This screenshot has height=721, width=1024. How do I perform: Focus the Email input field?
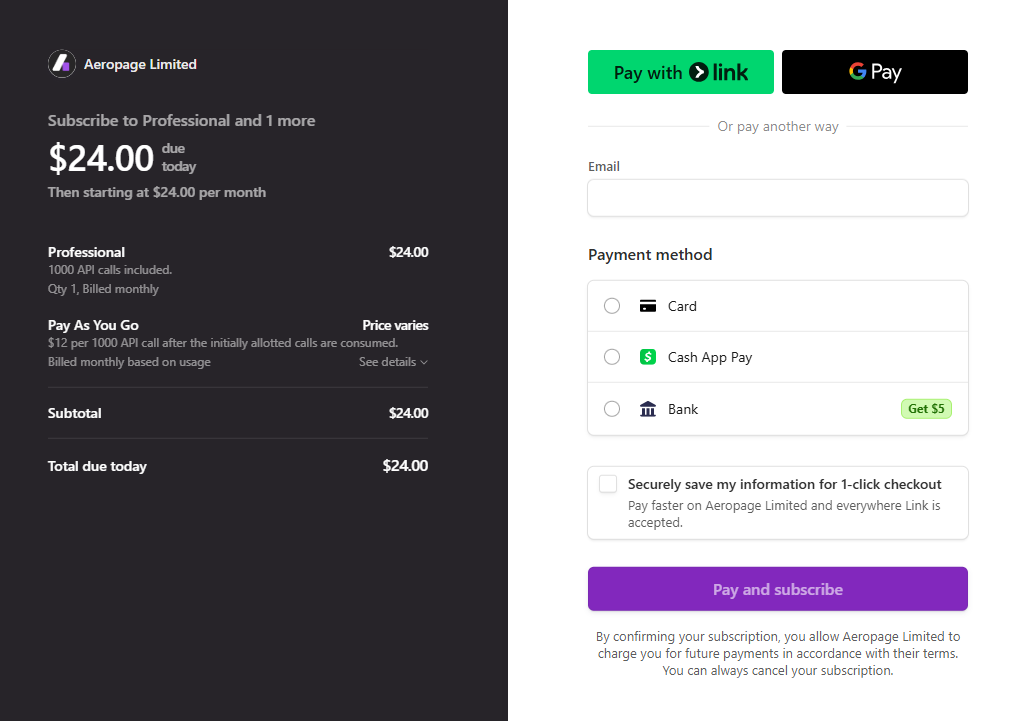point(777,198)
